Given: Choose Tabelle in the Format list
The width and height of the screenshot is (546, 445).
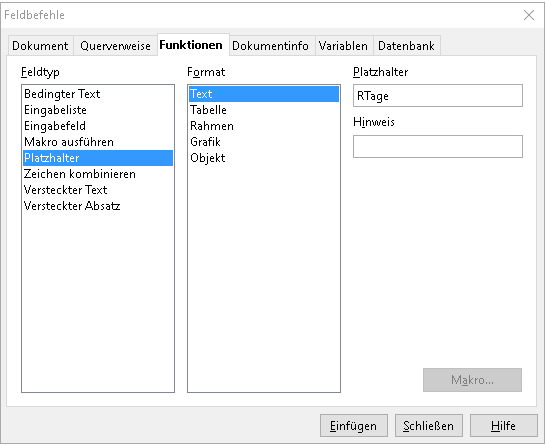Looking at the screenshot, I should pos(264,110).
